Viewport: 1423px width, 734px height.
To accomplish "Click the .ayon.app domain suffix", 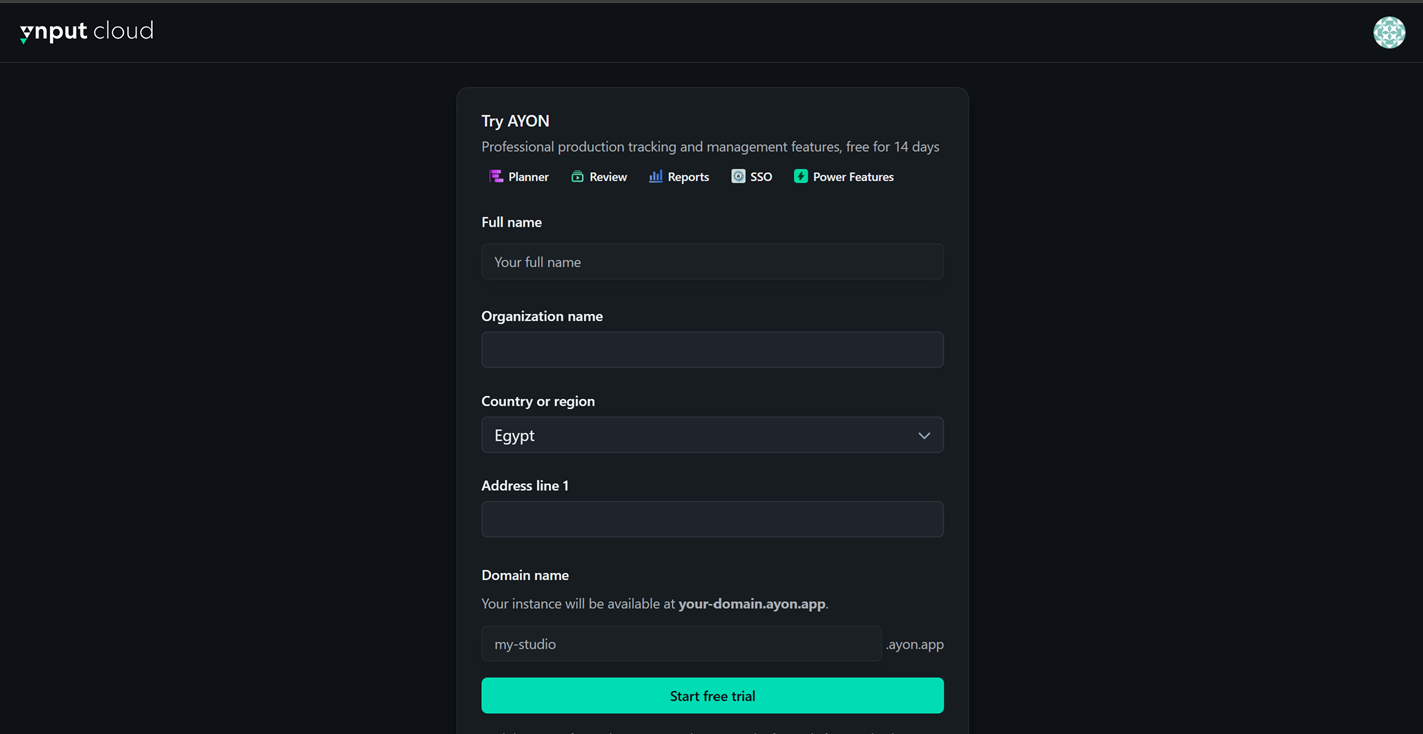I will (915, 644).
